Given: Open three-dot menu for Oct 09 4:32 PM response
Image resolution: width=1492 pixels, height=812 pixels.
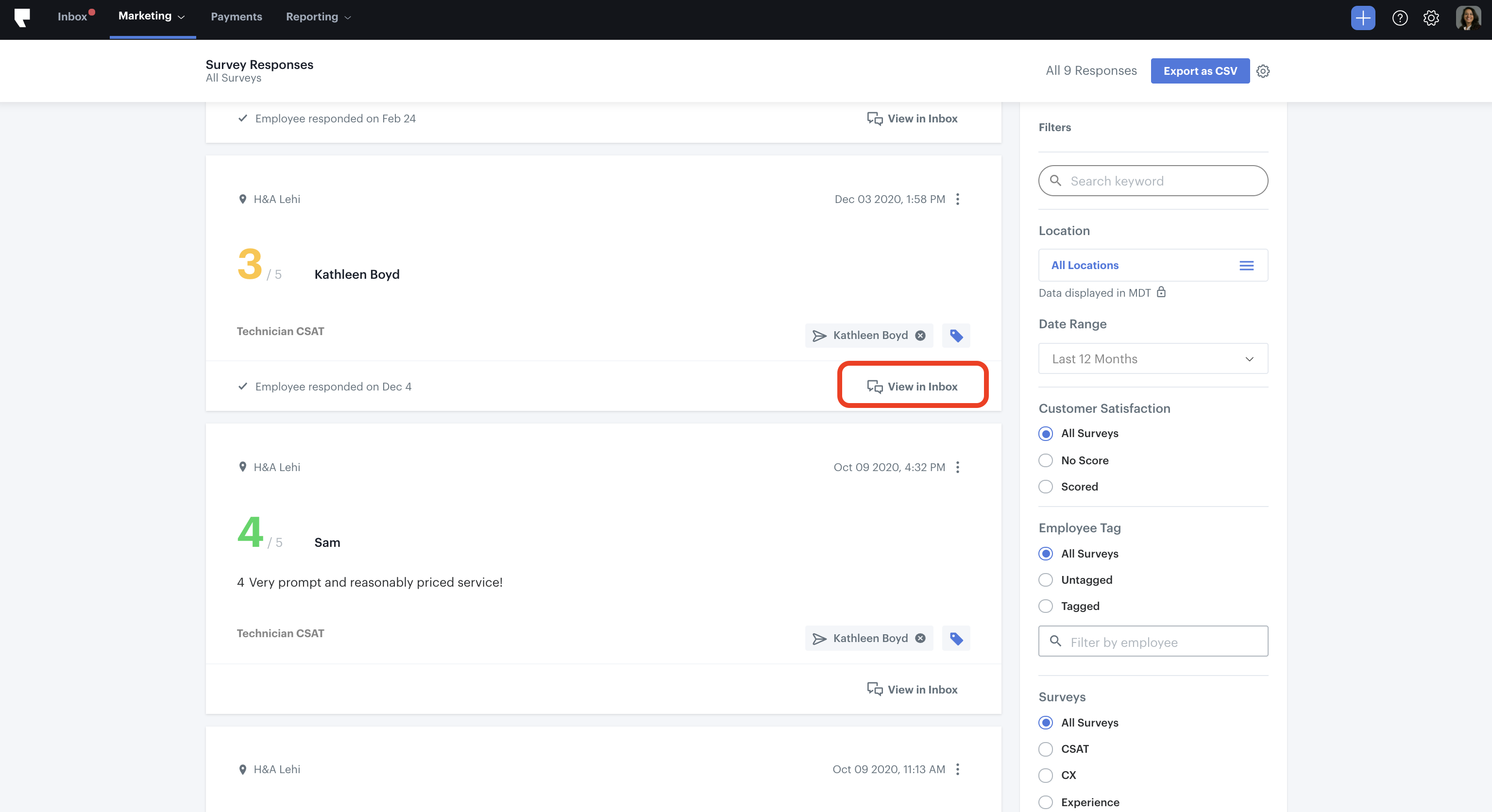Looking at the screenshot, I should point(957,467).
